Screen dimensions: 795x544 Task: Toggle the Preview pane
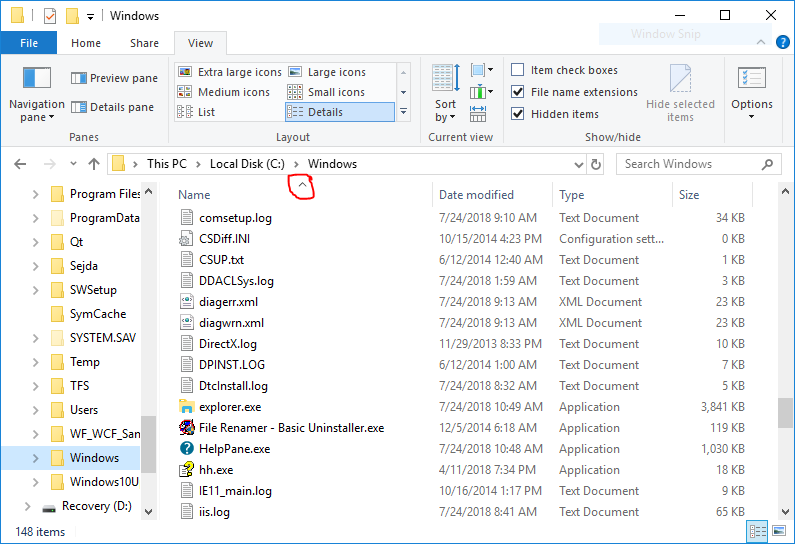click(114, 78)
